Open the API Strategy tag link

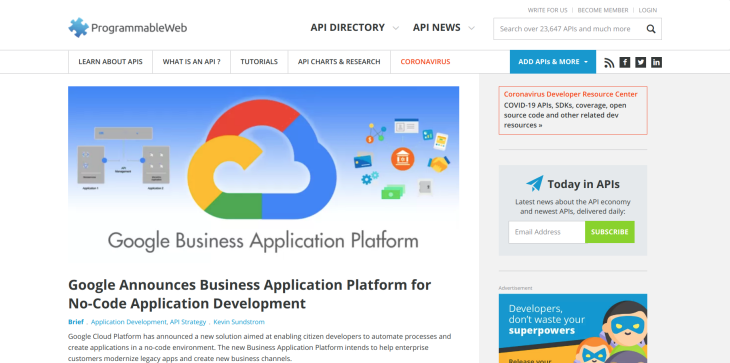(188, 322)
